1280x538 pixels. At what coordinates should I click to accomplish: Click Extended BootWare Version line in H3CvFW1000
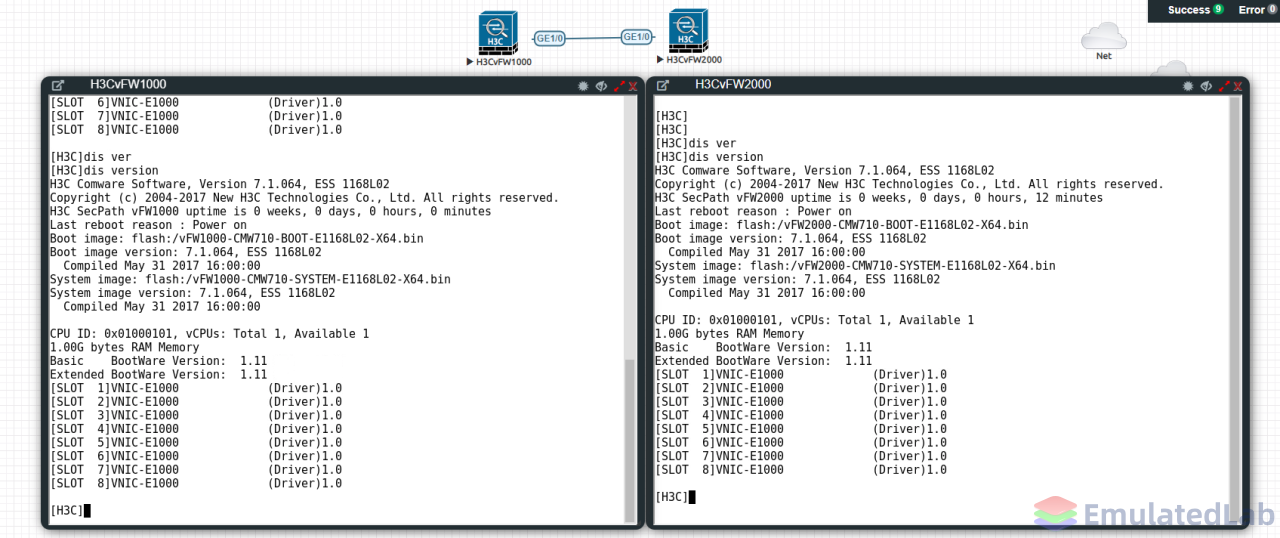(x=158, y=375)
